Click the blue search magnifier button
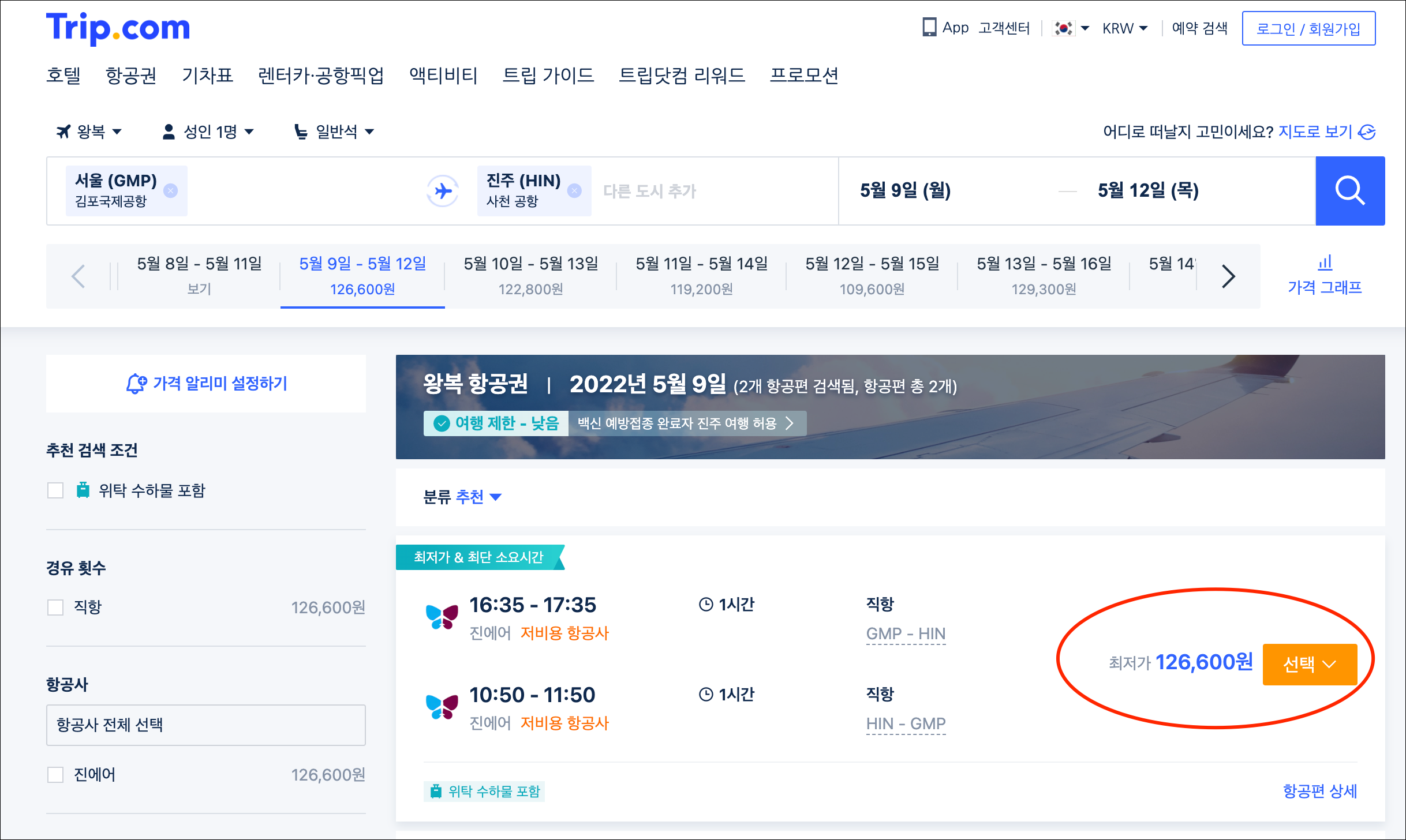Image resolution: width=1406 pixels, height=840 pixels. [1349, 191]
